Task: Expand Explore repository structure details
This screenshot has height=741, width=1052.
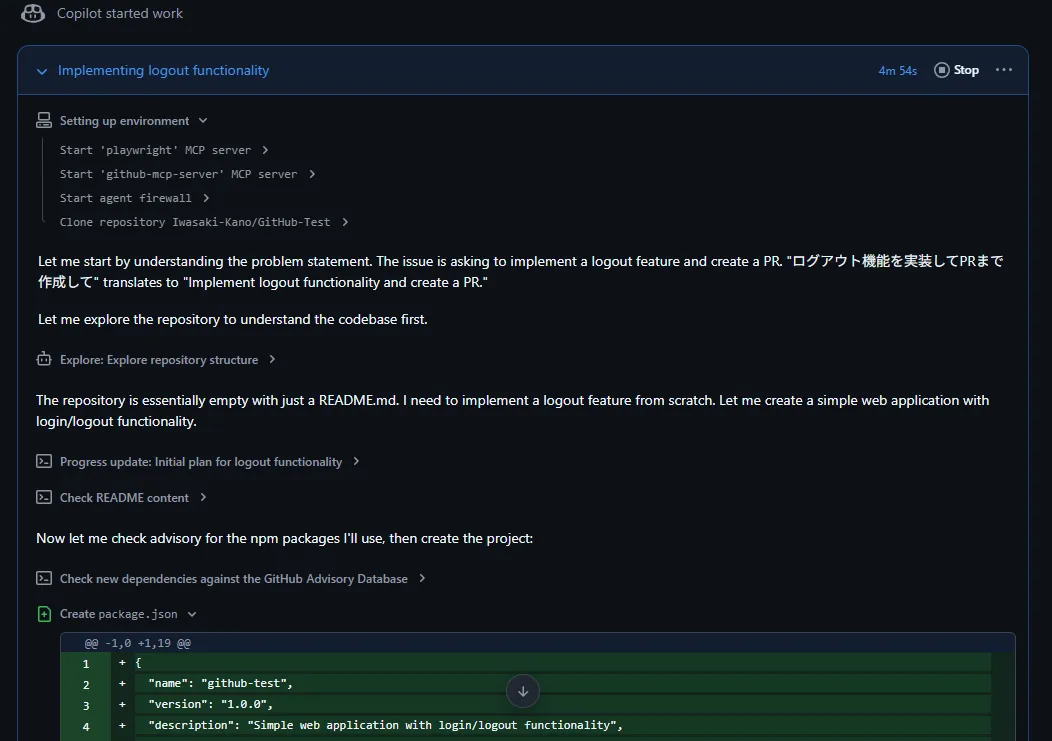Action: tap(272, 359)
